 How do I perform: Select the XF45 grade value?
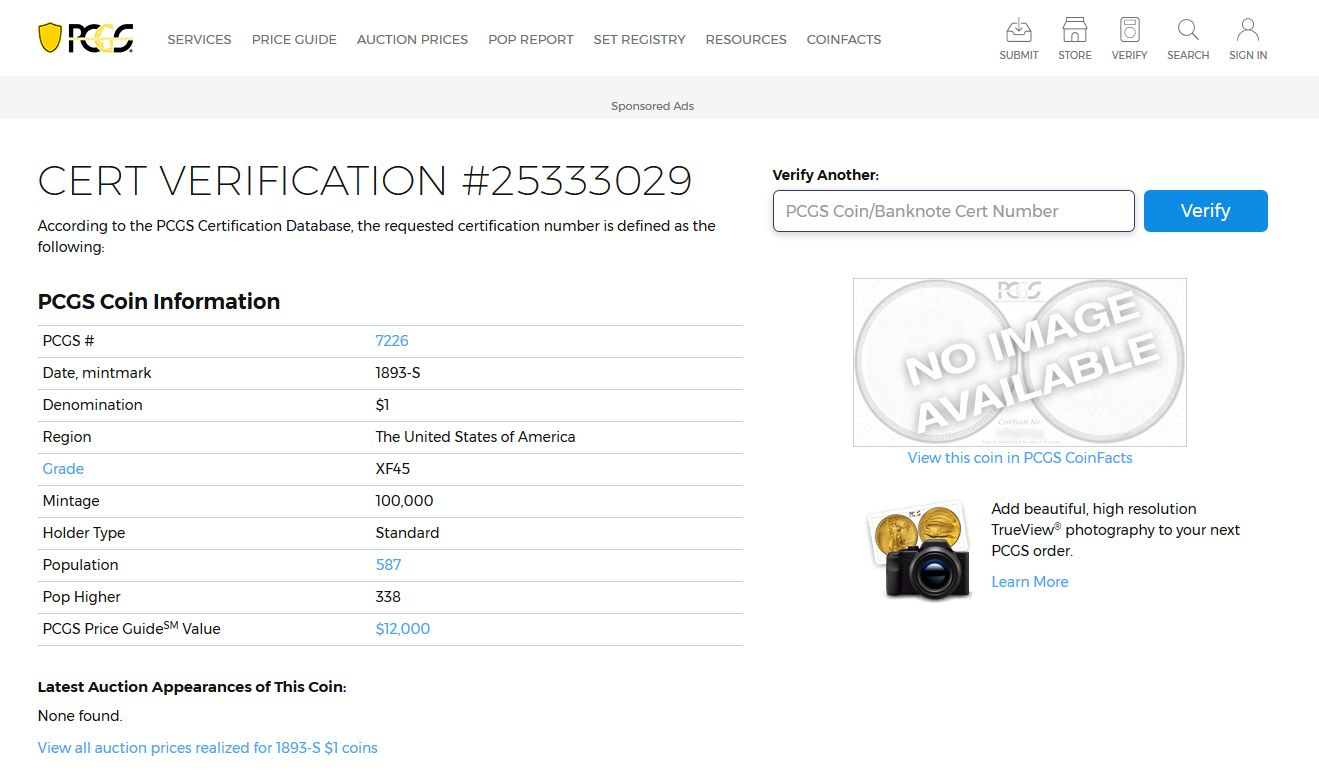393,469
